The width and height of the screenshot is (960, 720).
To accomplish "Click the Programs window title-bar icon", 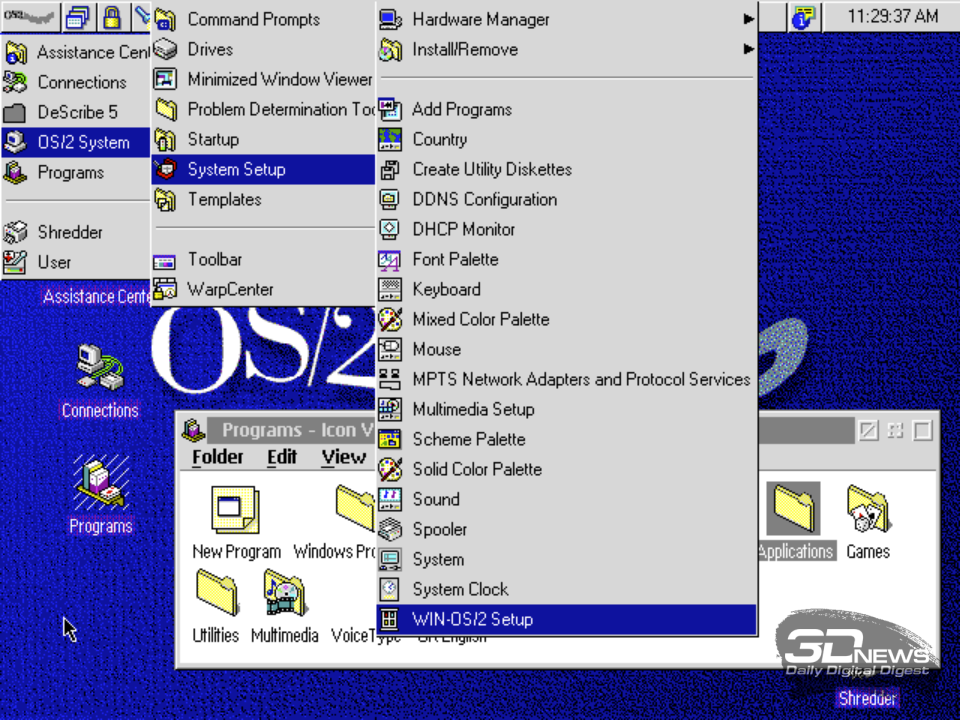I will (x=193, y=430).
